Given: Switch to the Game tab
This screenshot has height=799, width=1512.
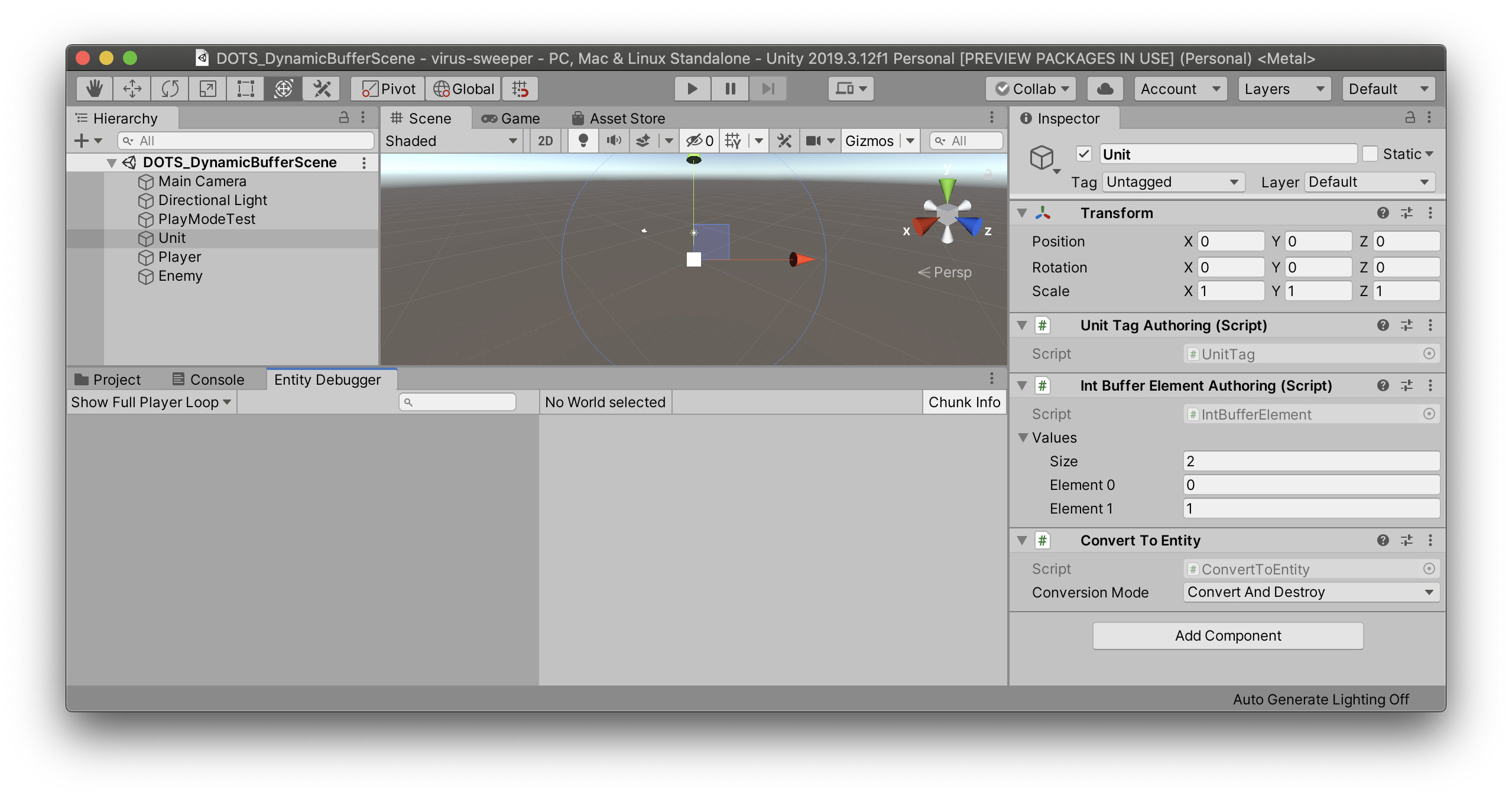Looking at the screenshot, I should coord(511,118).
